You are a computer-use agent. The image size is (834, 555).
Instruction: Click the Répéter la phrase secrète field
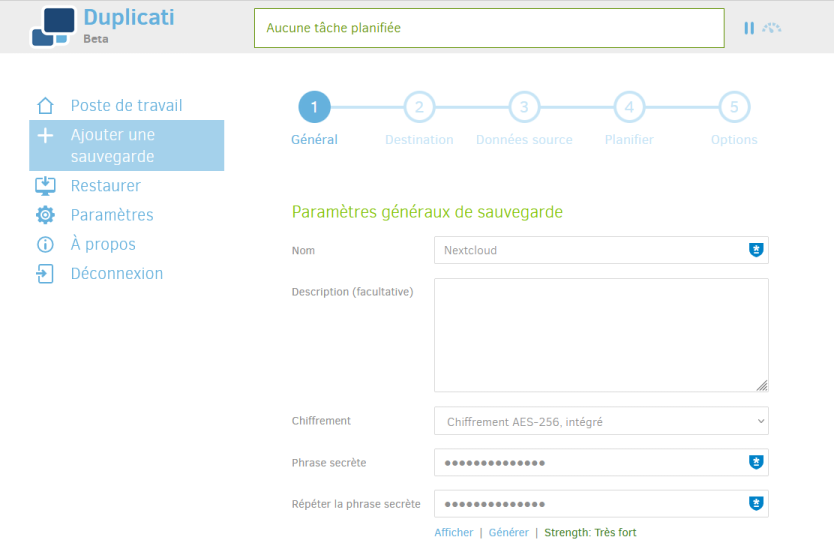point(601,504)
